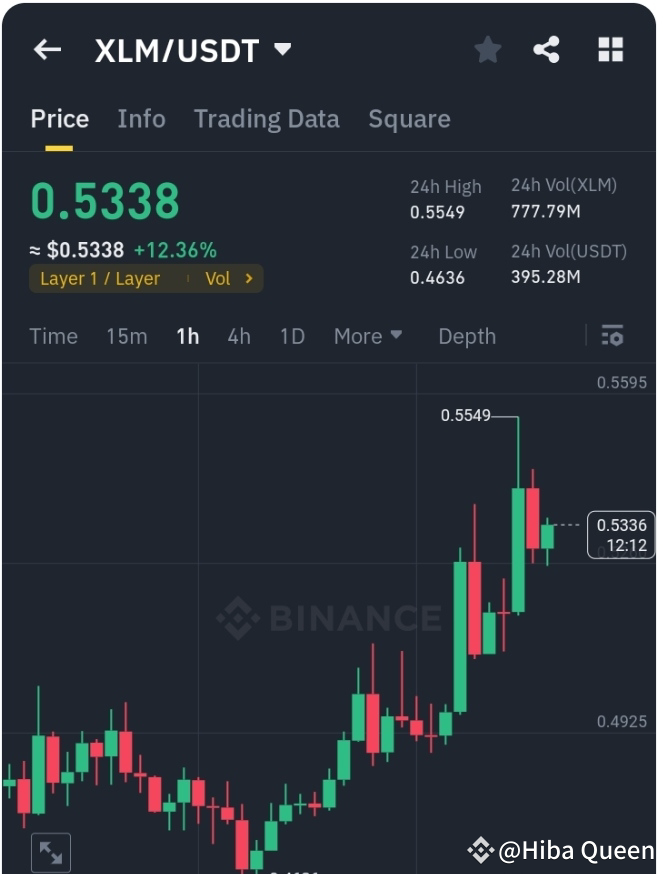Click the 0.5336 current price label

(620, 534)
